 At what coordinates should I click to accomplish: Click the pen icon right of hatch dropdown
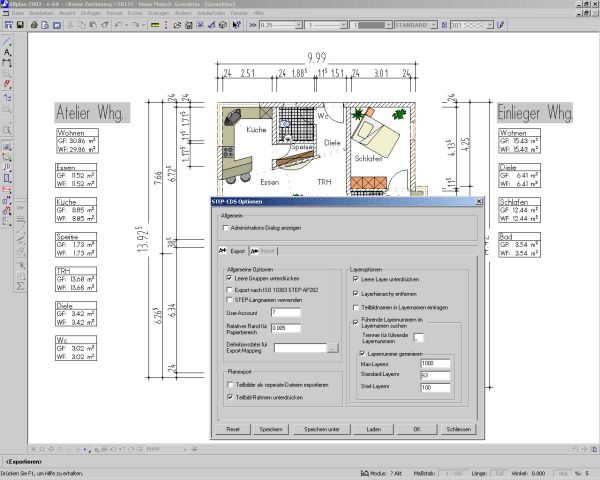coord(500,25)
